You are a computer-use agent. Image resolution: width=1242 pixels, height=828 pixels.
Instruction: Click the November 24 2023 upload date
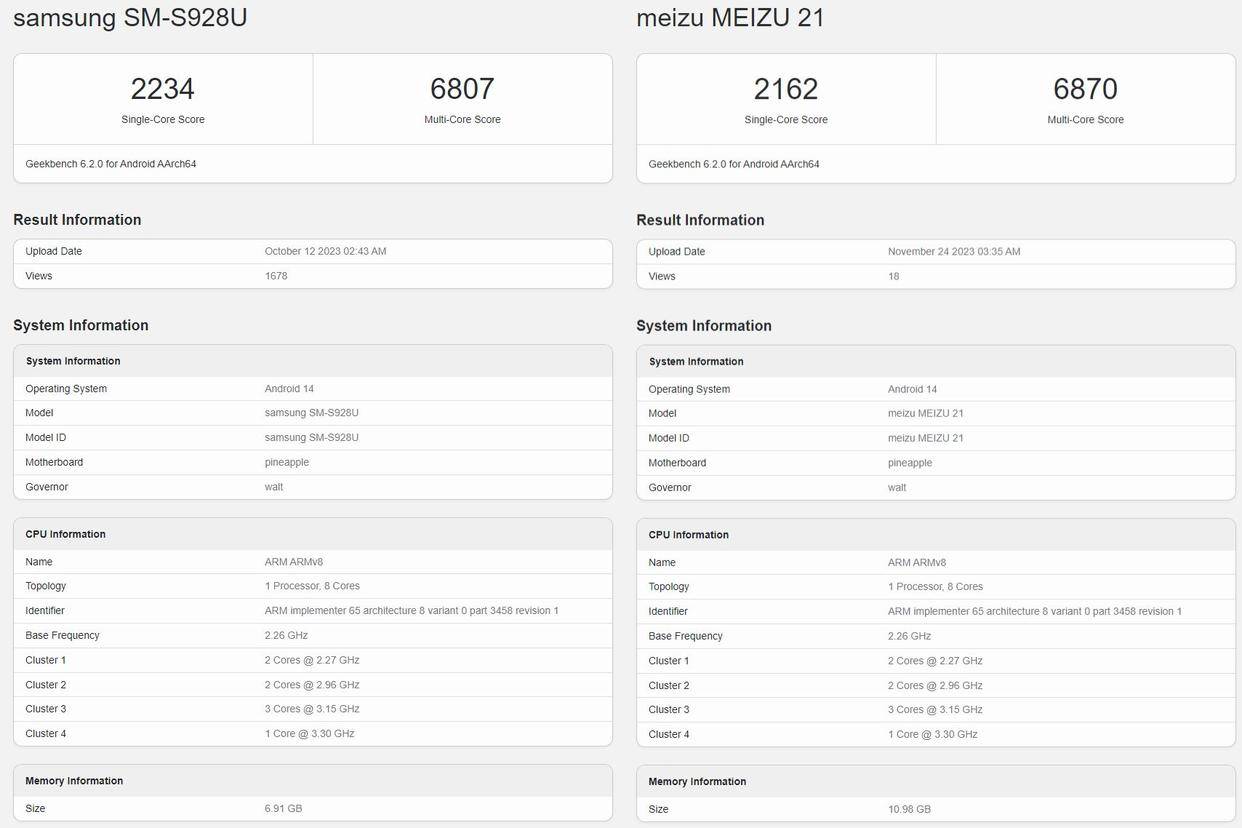click(x=954, y=252)
